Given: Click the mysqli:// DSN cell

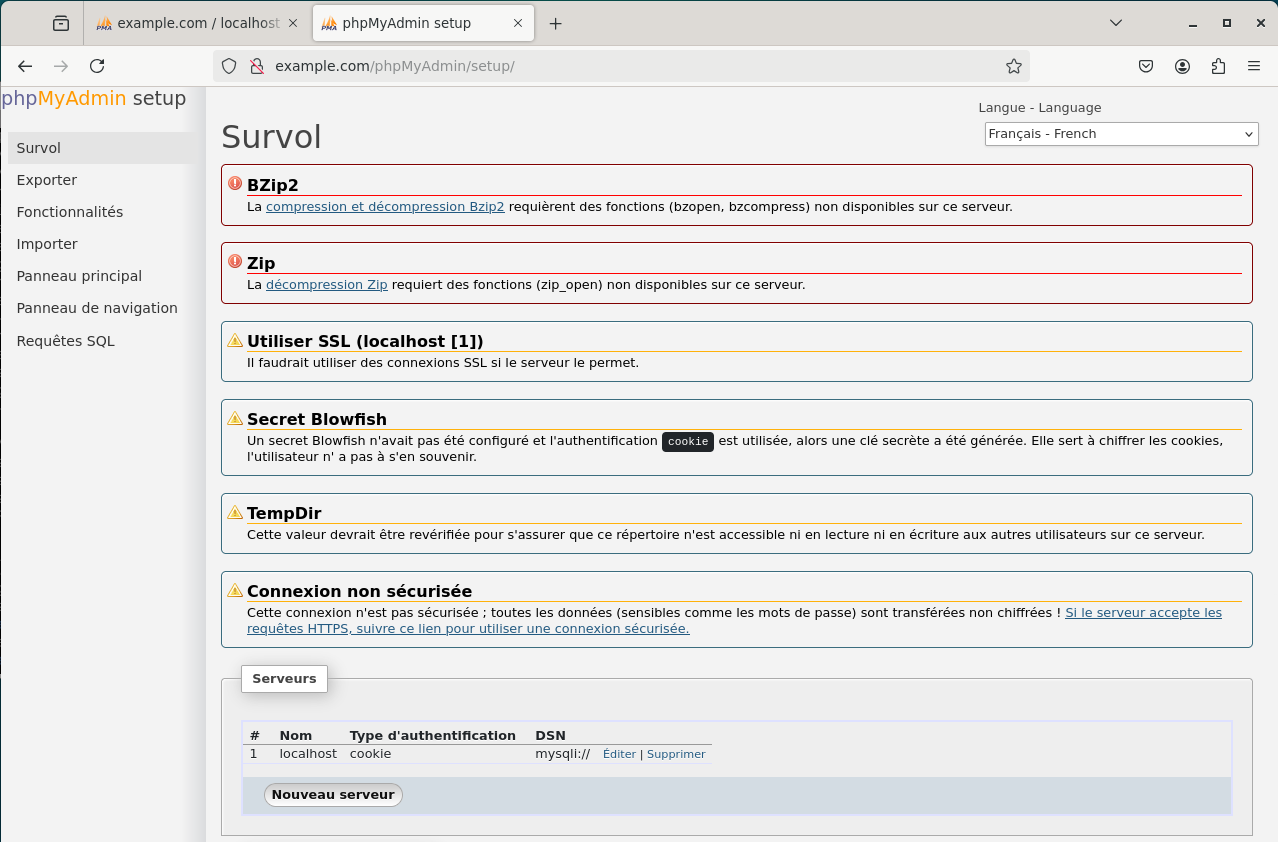Looking at the screenshot, I should click(563, 754).
